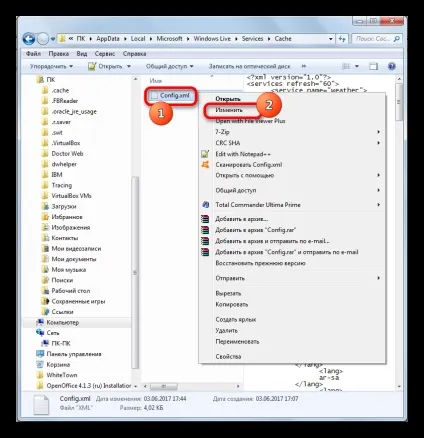Viewport: 424px width, 438px height.
Task: Open the Правка menu
Action: tap(59, 54)
